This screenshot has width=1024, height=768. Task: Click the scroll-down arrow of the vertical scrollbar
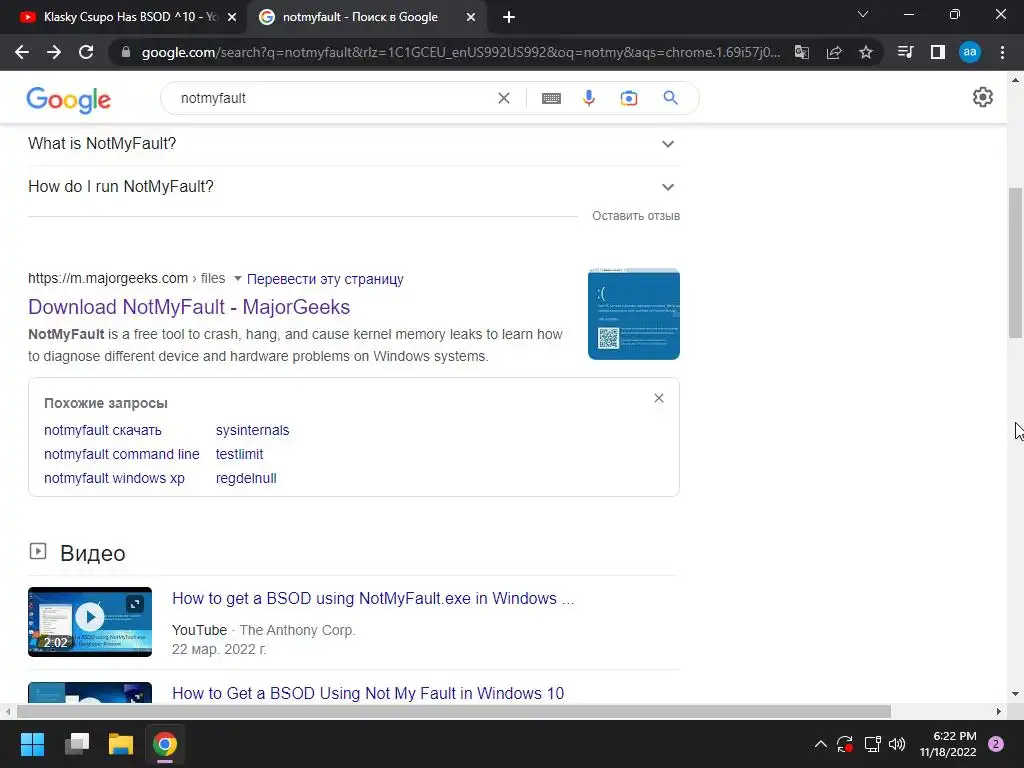click(1015, 694)
